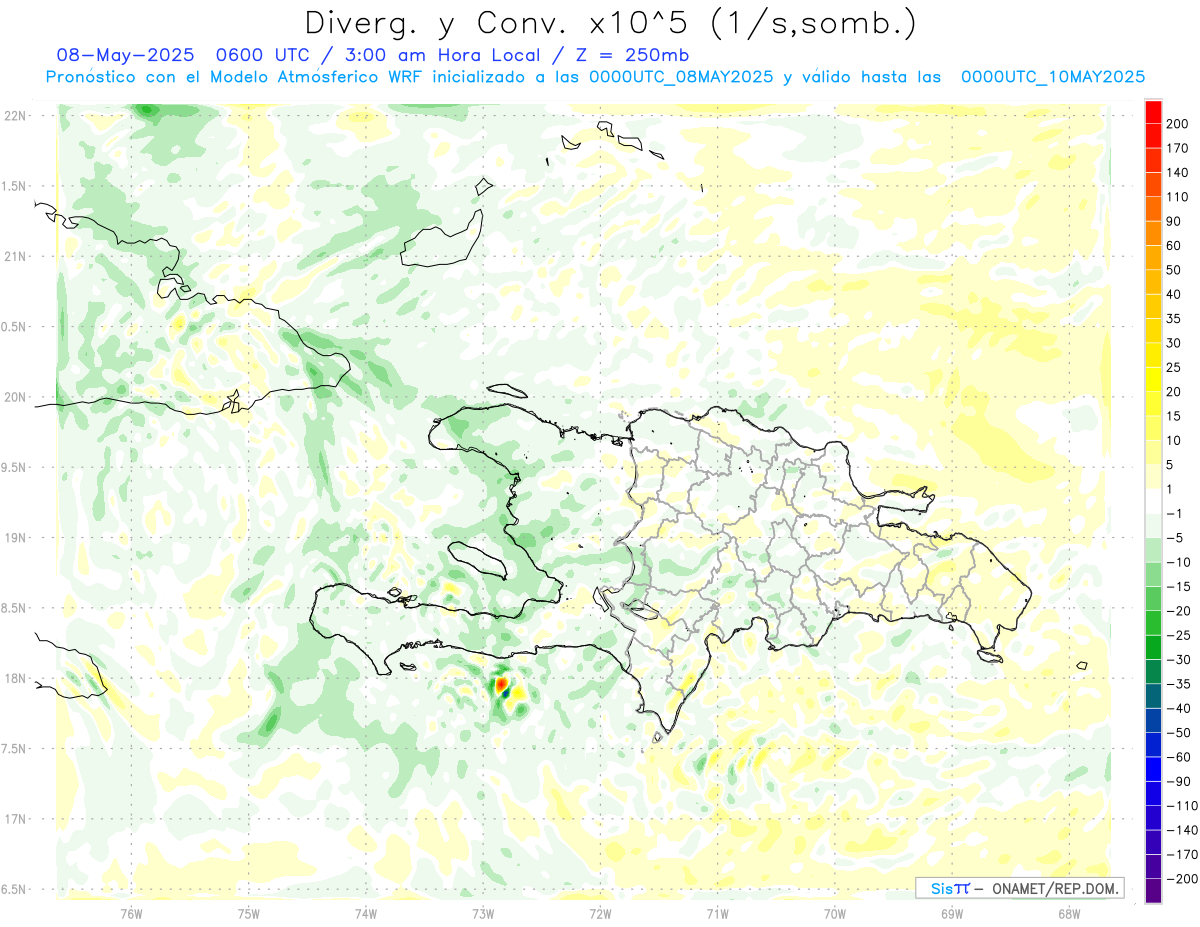
Task: Click the '0000UTC_08MAY2025' initialization time text
Action: tap(681, 77)
